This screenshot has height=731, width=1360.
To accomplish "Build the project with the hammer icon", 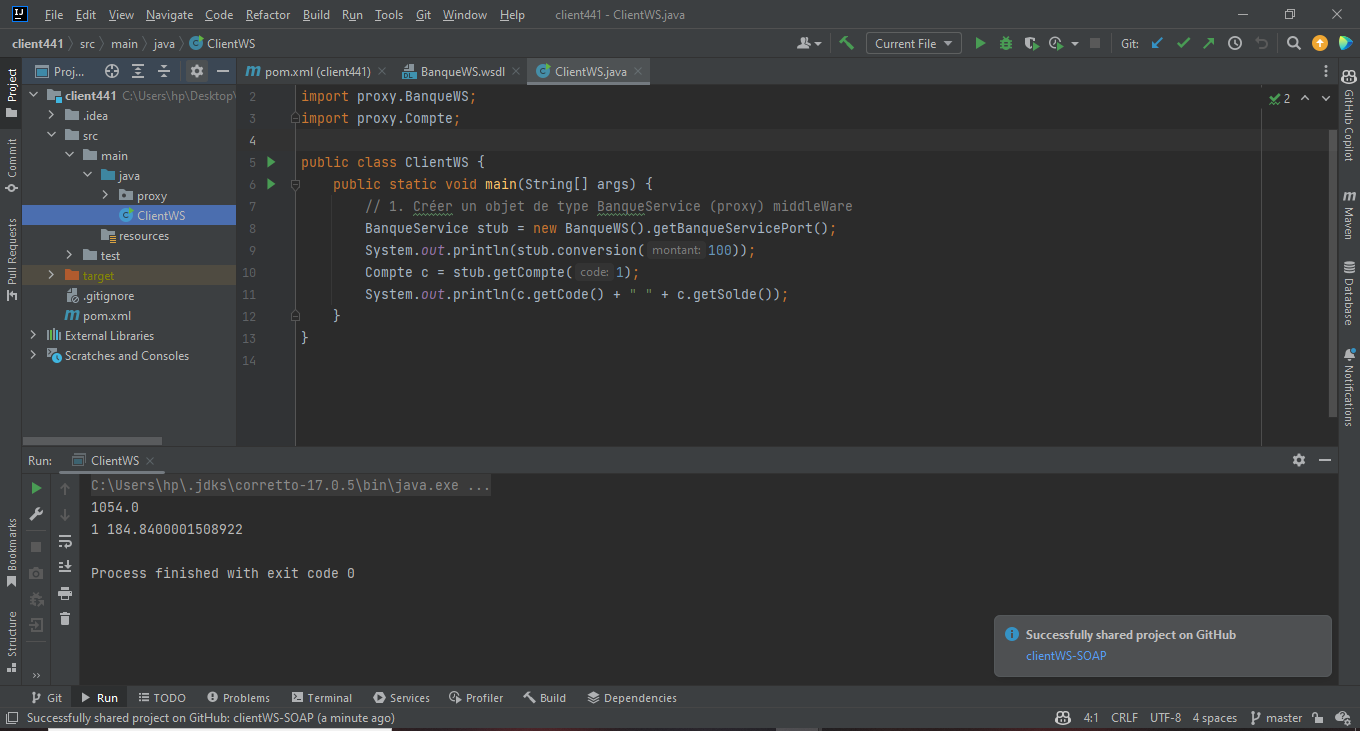I will tap(847, 43).
